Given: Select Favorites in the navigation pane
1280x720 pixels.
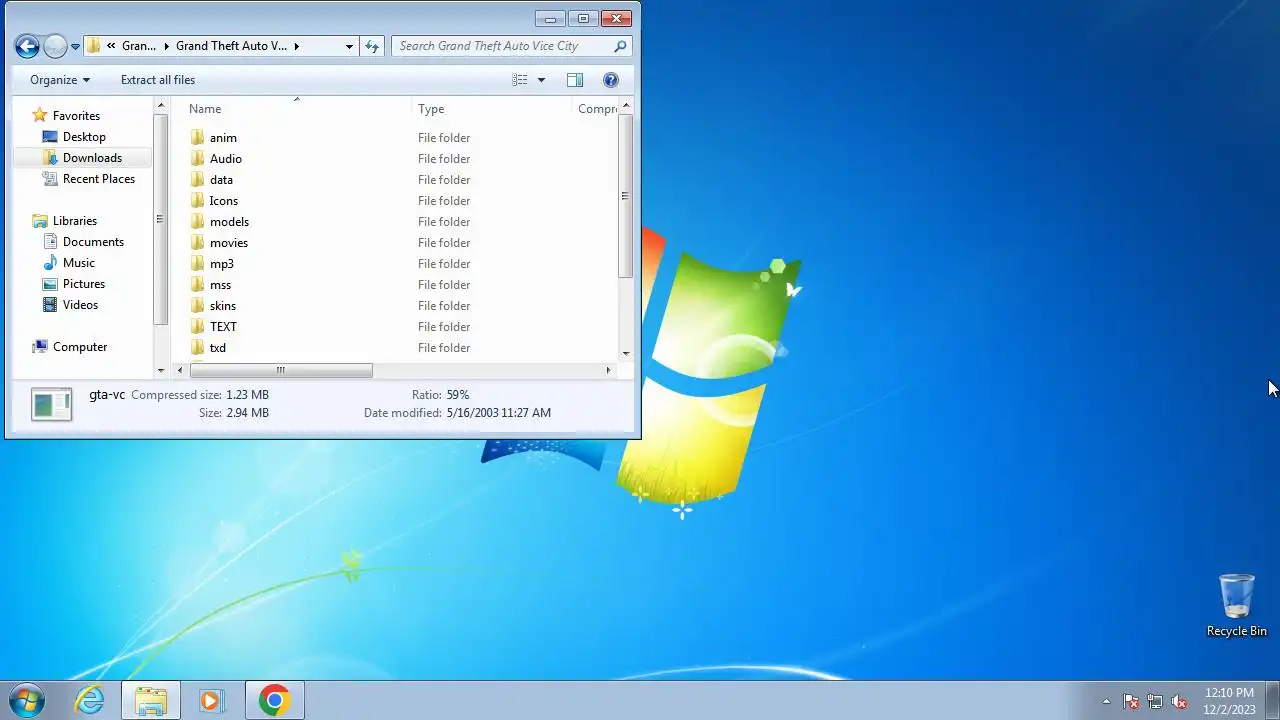Looking at the screenshot, I should pyautogui.click(x=76, y=116).
